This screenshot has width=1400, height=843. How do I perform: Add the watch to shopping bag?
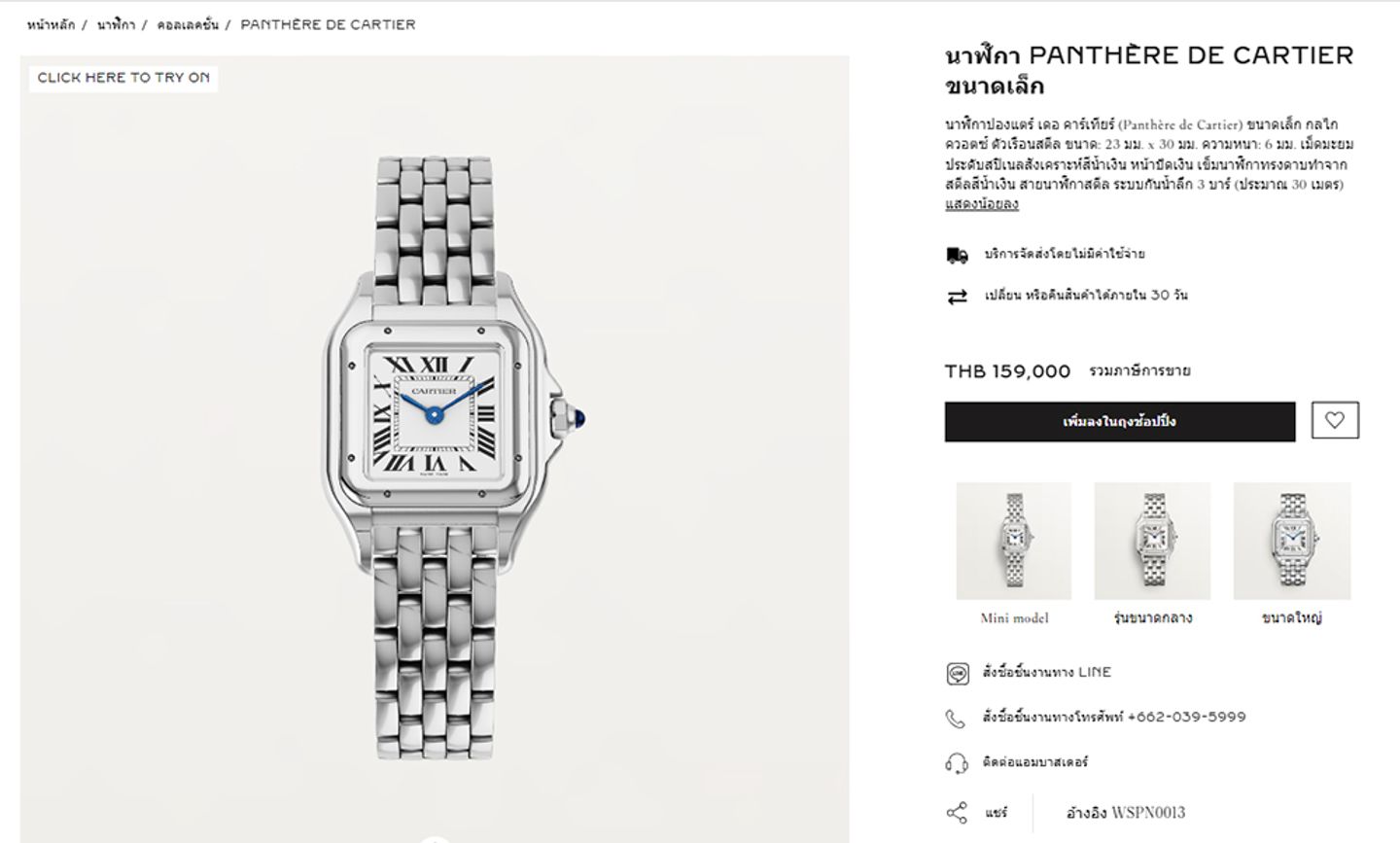pyautogui.click(x=1119, y=421)
